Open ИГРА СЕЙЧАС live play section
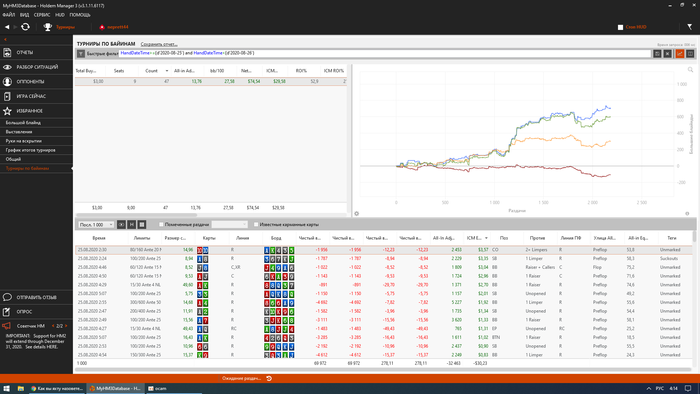Image resolution: width=700 pixels, height=394 pixels. [36, 96]
